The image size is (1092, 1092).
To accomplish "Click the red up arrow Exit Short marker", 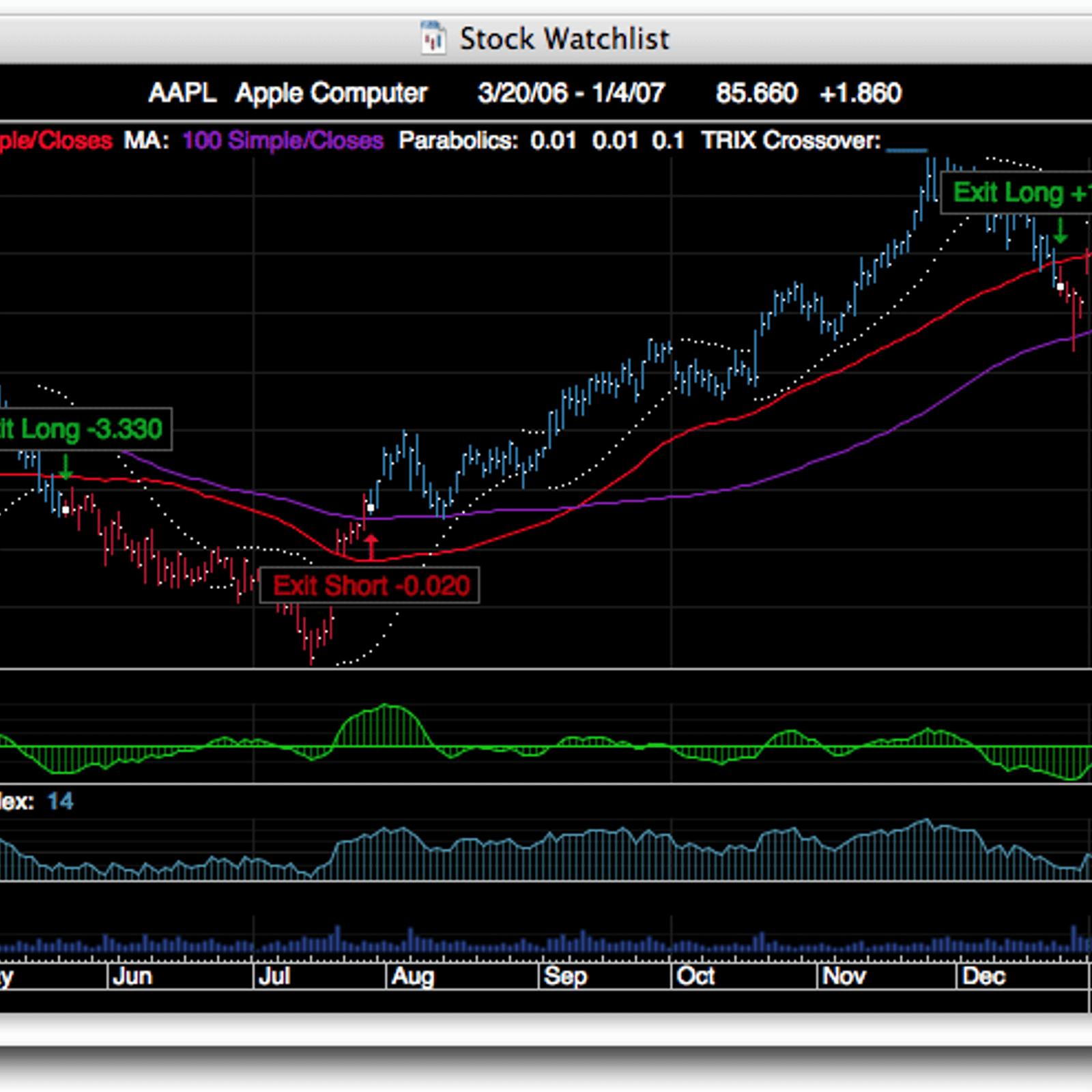I will [371, 547].
